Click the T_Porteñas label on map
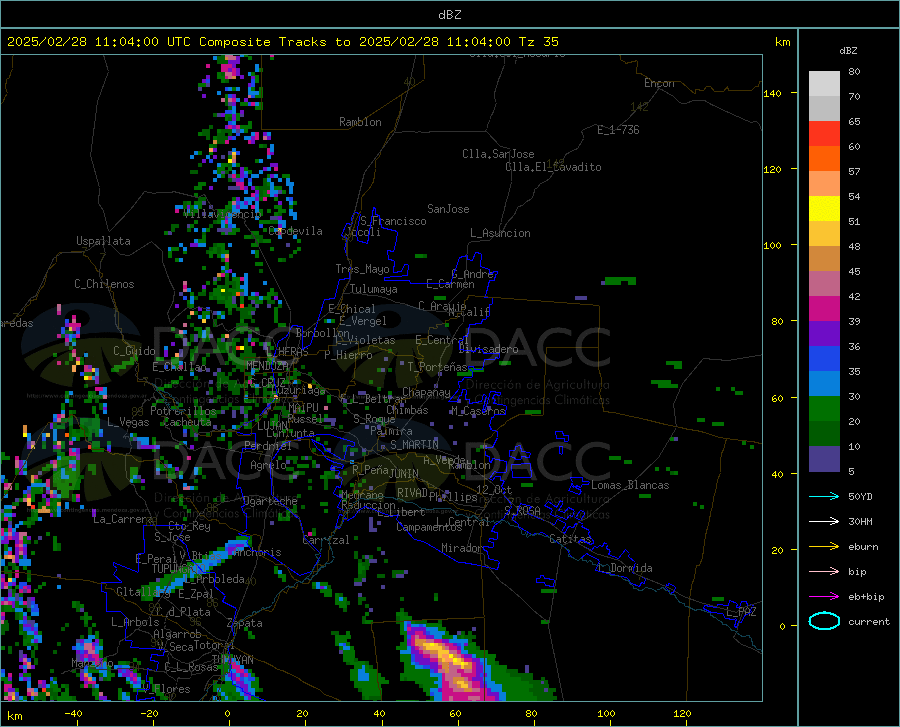This screenshot has height=727, width=900. pos(438,367)
